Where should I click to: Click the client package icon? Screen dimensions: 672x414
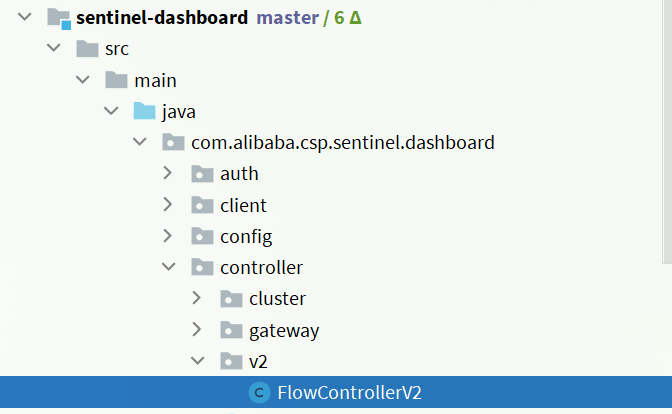203,205
